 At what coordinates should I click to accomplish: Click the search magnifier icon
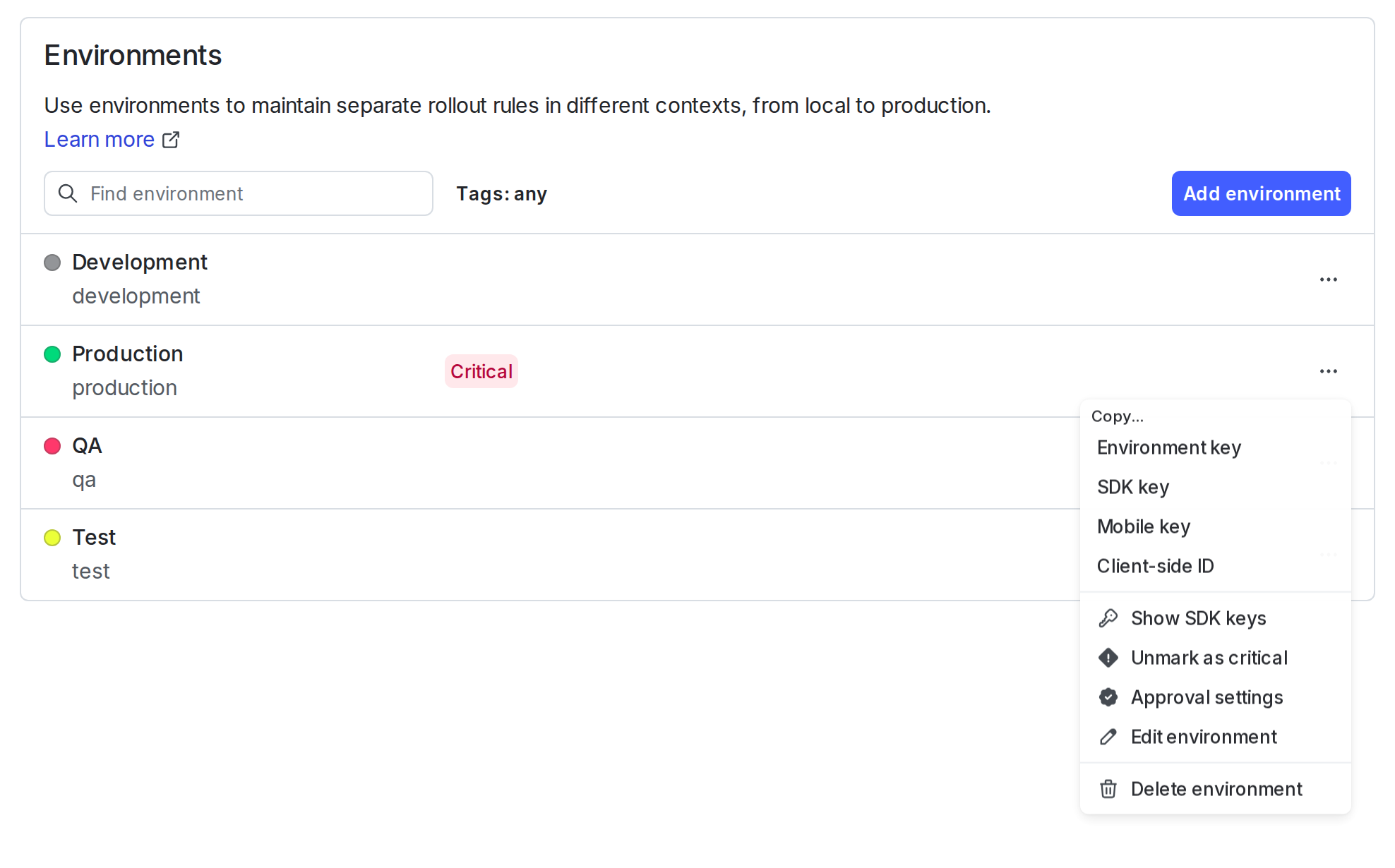click(68, 193)
